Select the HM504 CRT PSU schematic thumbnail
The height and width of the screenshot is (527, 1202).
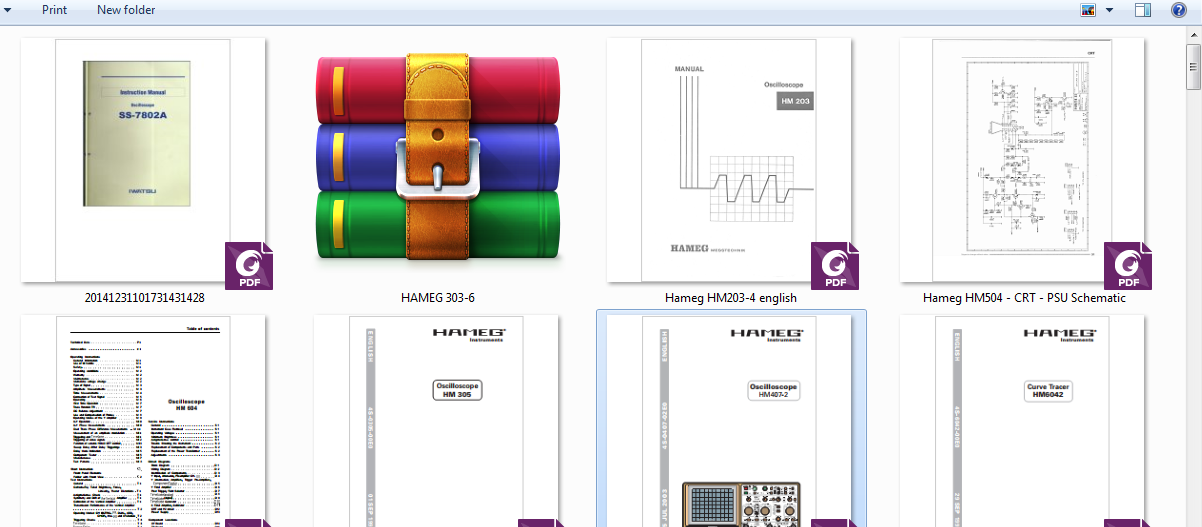(1022, 161)
